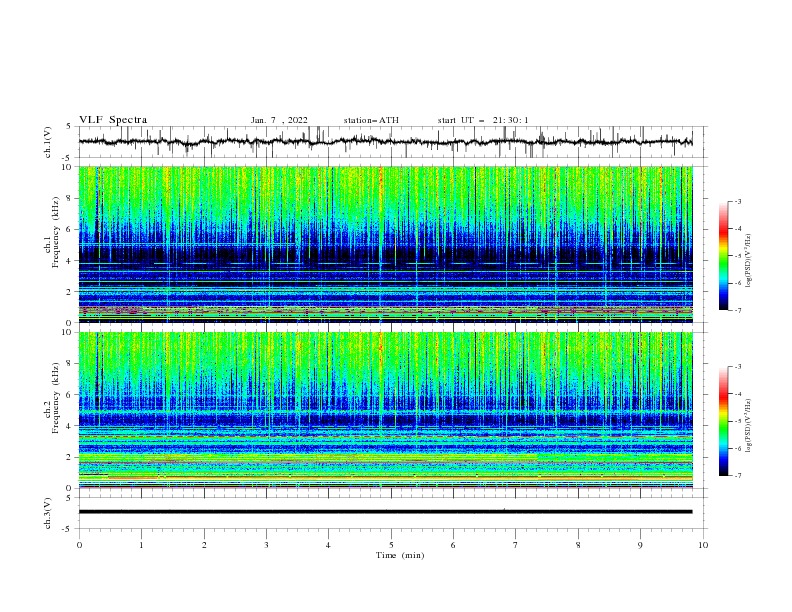Click the ch.1 spectrogram color scale bar
This screenshot has width=792, height=612.
click(x=724, y=256)
